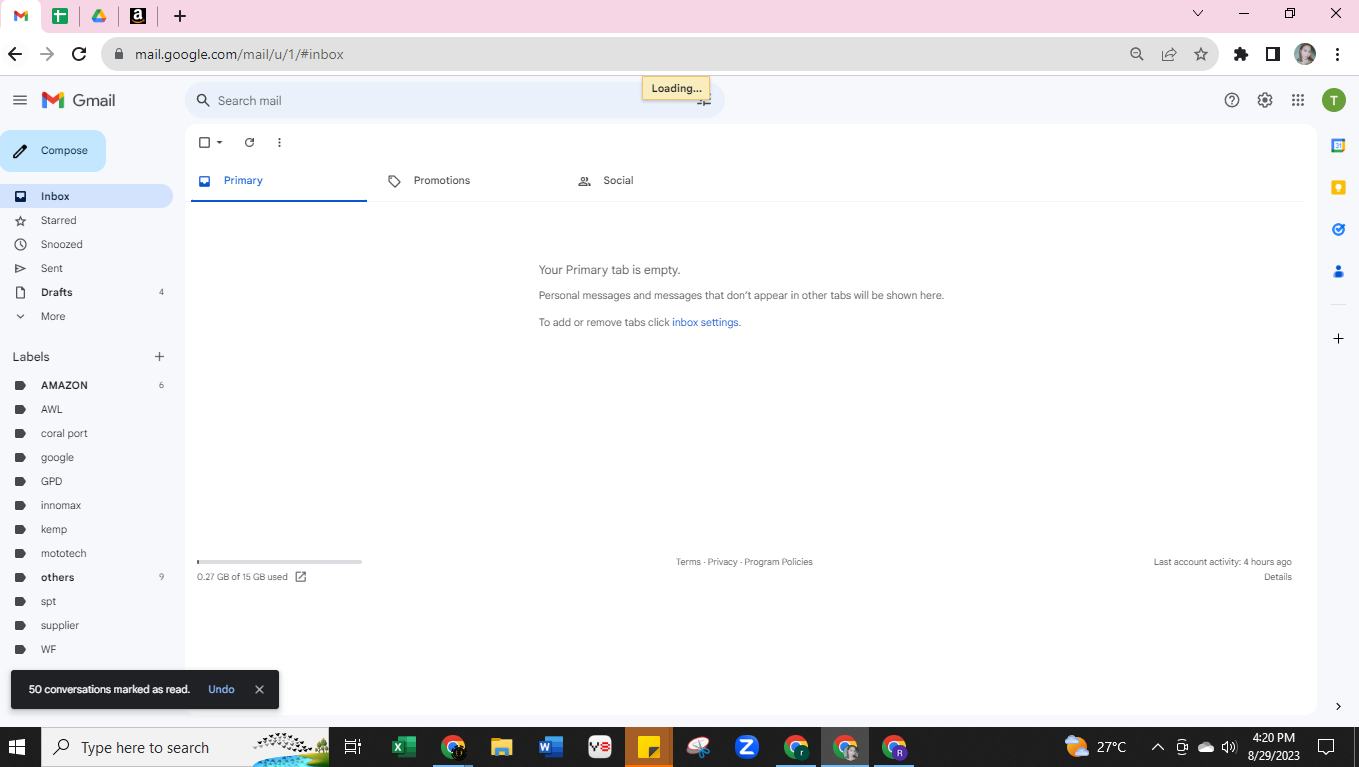View account activity Details
The image size is (1359, 767).
click(x=1277, y=577)
